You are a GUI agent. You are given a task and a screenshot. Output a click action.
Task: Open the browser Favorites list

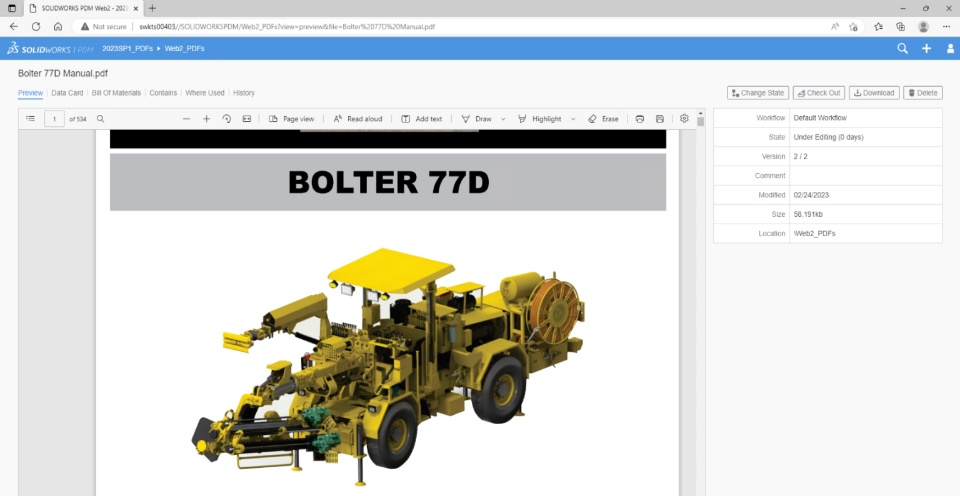(879, 26)
